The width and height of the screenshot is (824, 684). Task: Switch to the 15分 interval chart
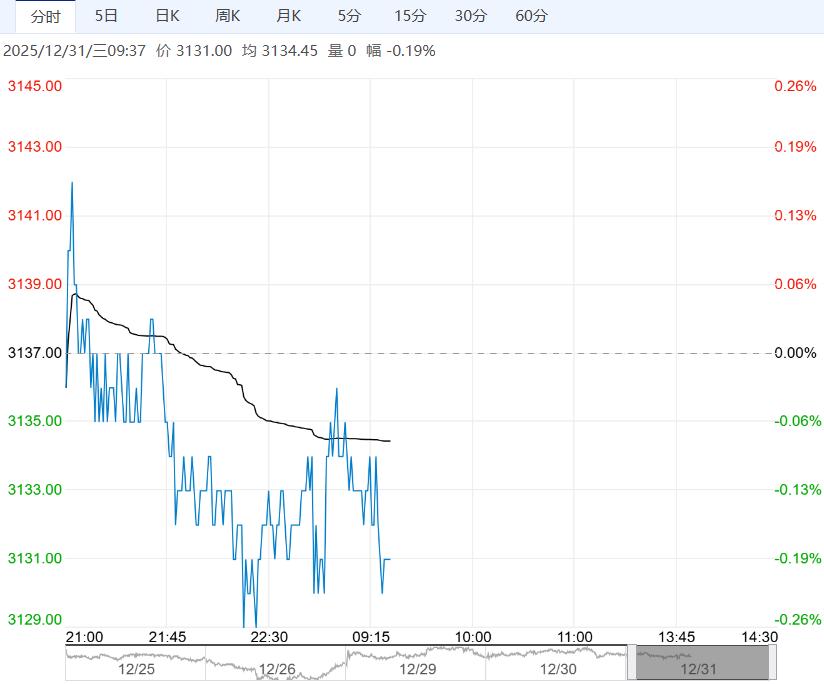409,16
